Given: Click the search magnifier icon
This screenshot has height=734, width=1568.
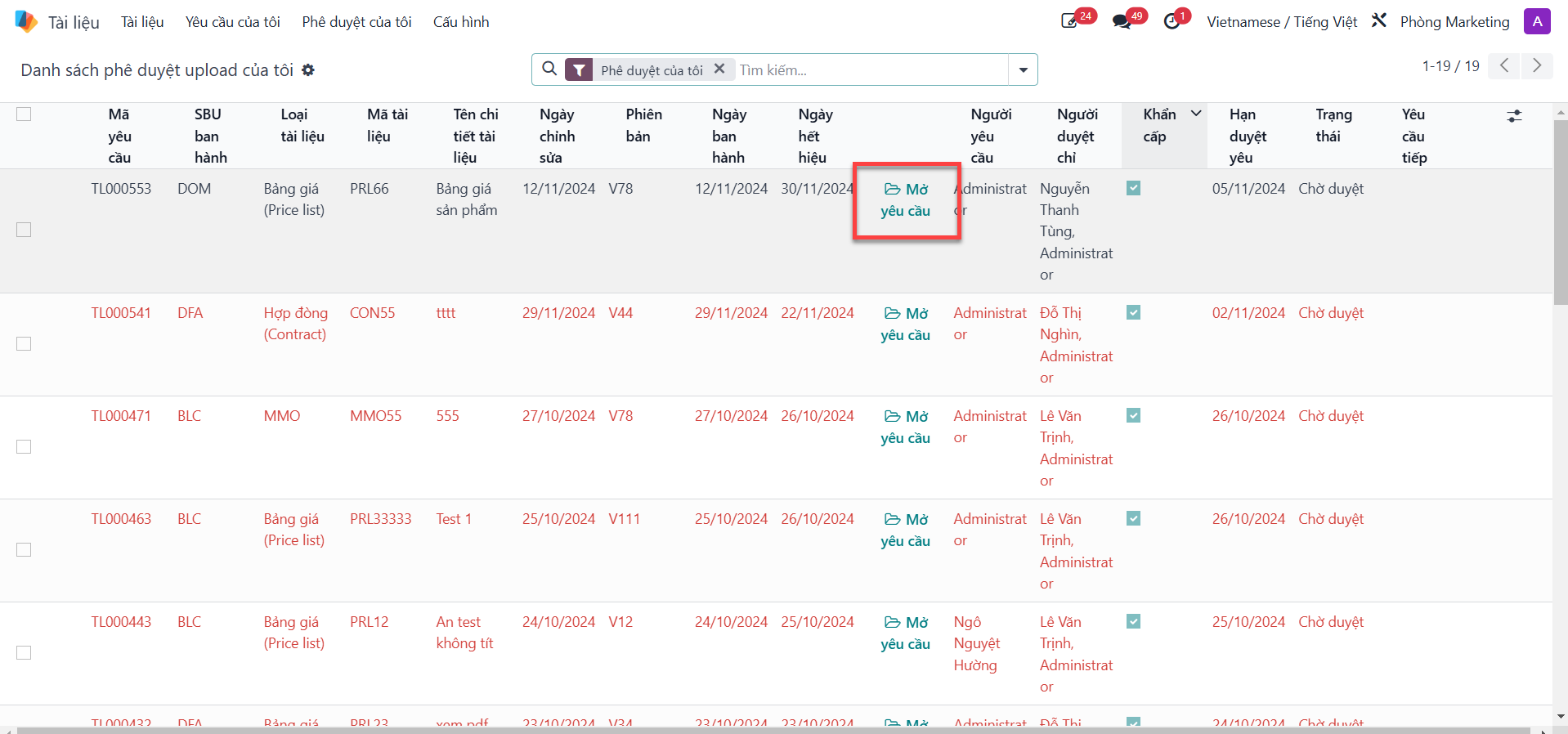Looking at the screenshot, I should 550,69.
